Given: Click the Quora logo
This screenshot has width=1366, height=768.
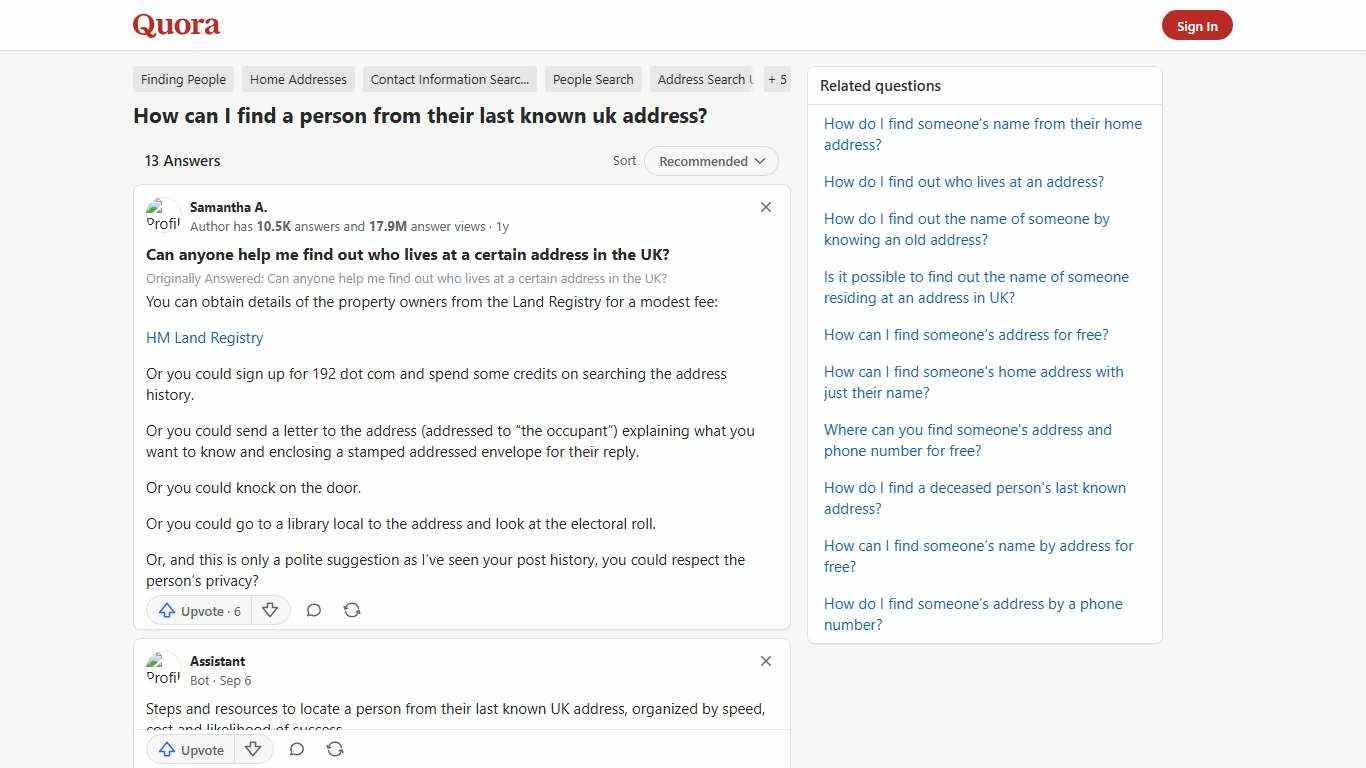Looking at the screenshot, I should pos(175,25).
